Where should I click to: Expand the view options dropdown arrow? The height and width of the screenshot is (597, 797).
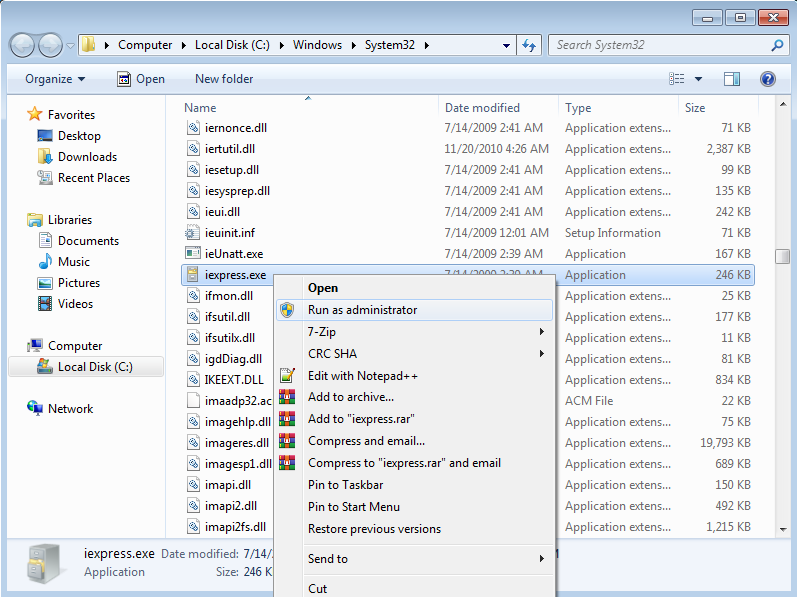[698, 79]
